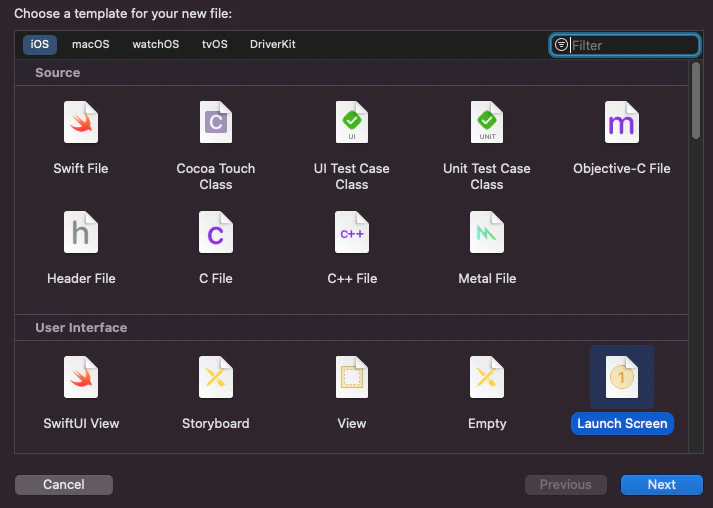Select the Objective-C File template icon
This screenshot has height=508, width=713.
pos(622,122)
